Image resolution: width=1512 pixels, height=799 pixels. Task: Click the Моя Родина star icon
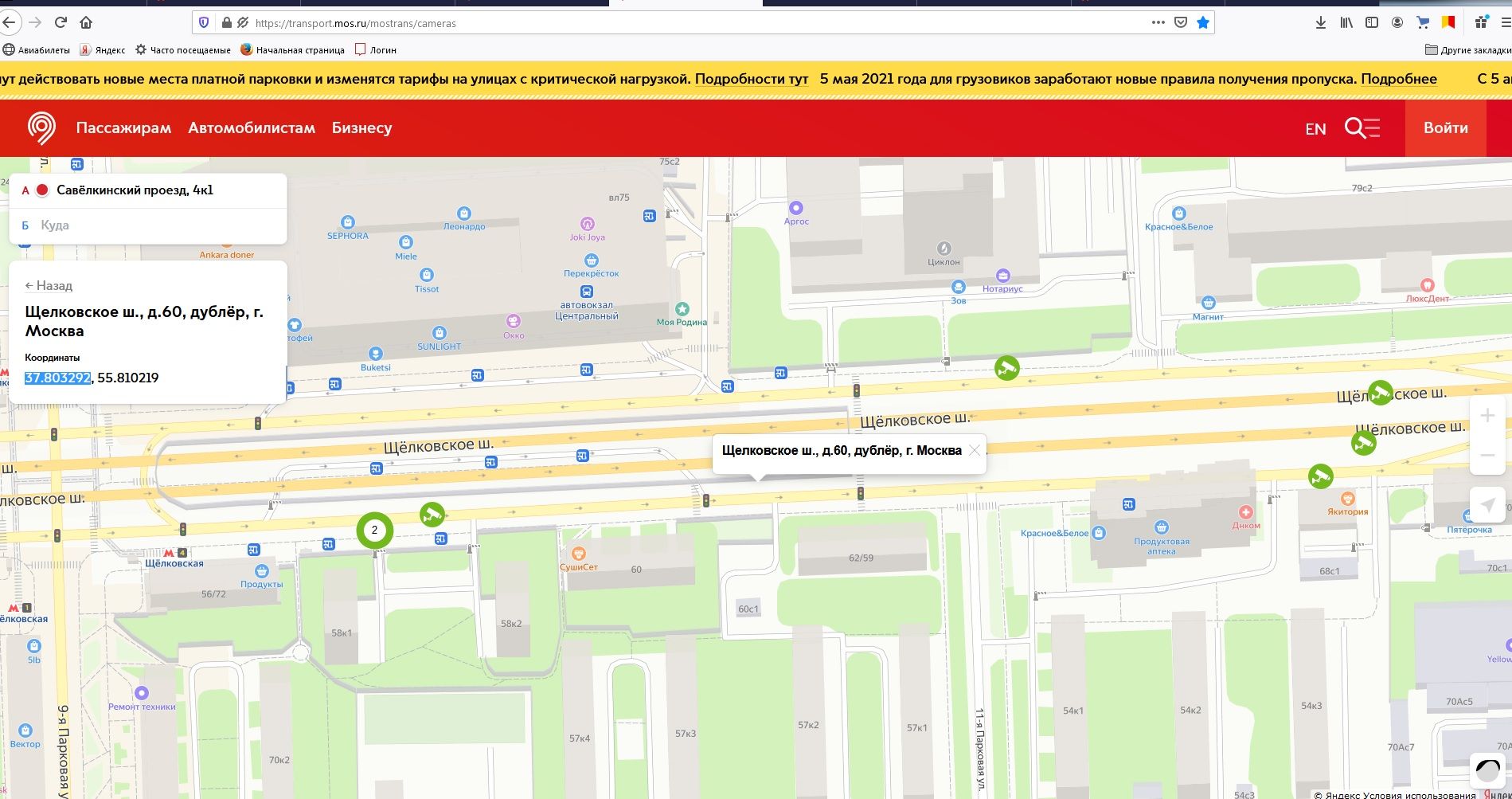tap(682, 309)
